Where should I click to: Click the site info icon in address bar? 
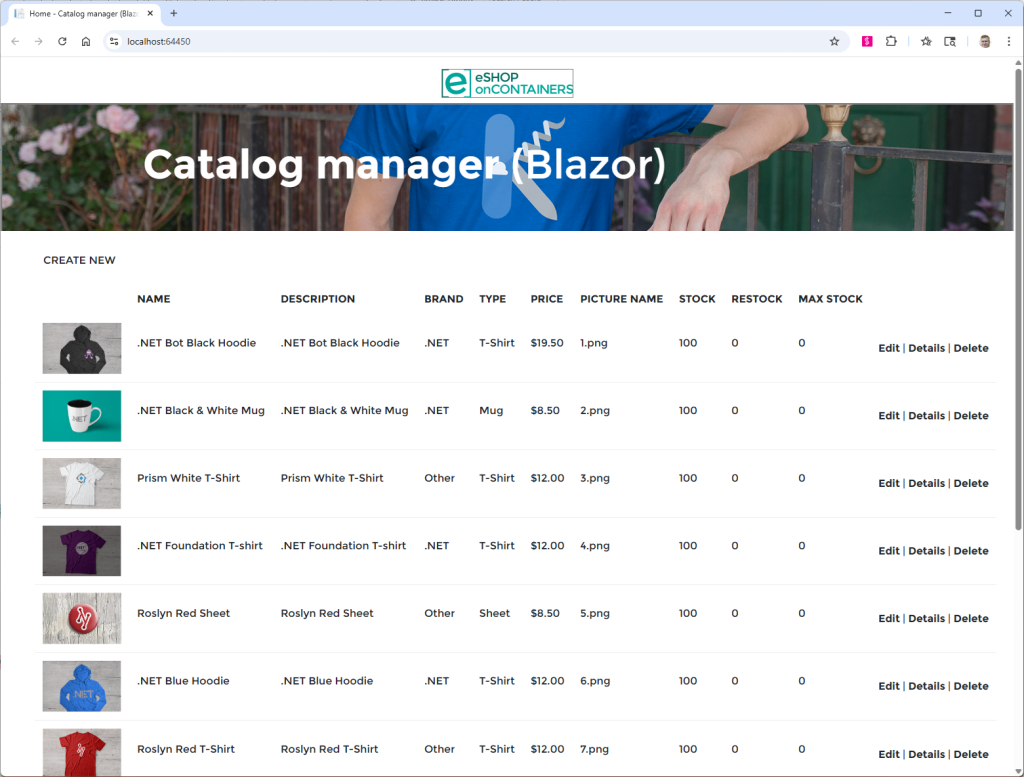[x=113, y=42]
